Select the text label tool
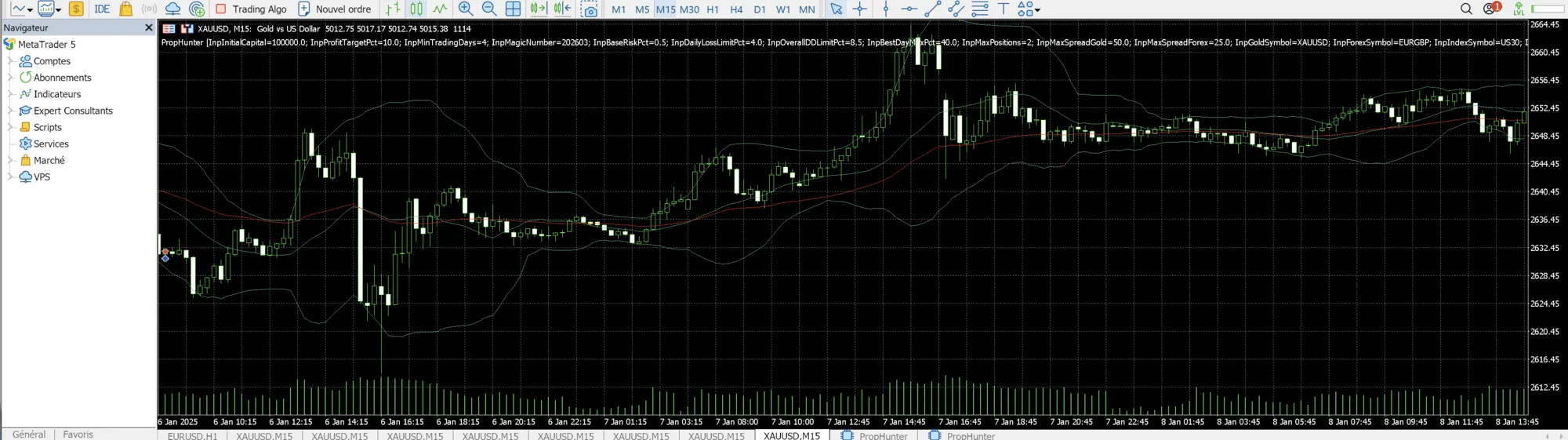The width and height of the screenshot is (1568, 440). point(1003,9)
